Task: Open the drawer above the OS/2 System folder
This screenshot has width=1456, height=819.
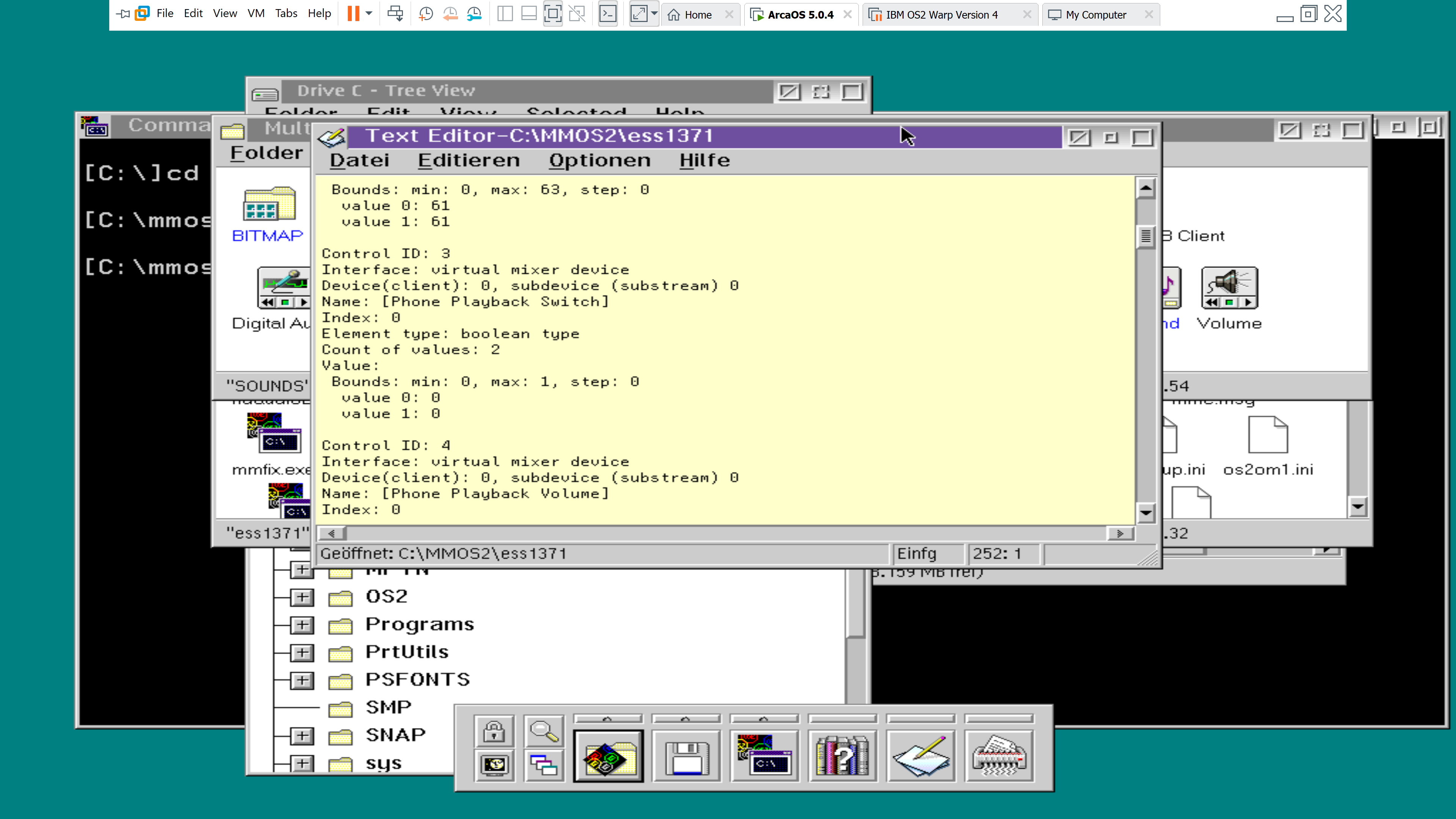Action: 608,719
